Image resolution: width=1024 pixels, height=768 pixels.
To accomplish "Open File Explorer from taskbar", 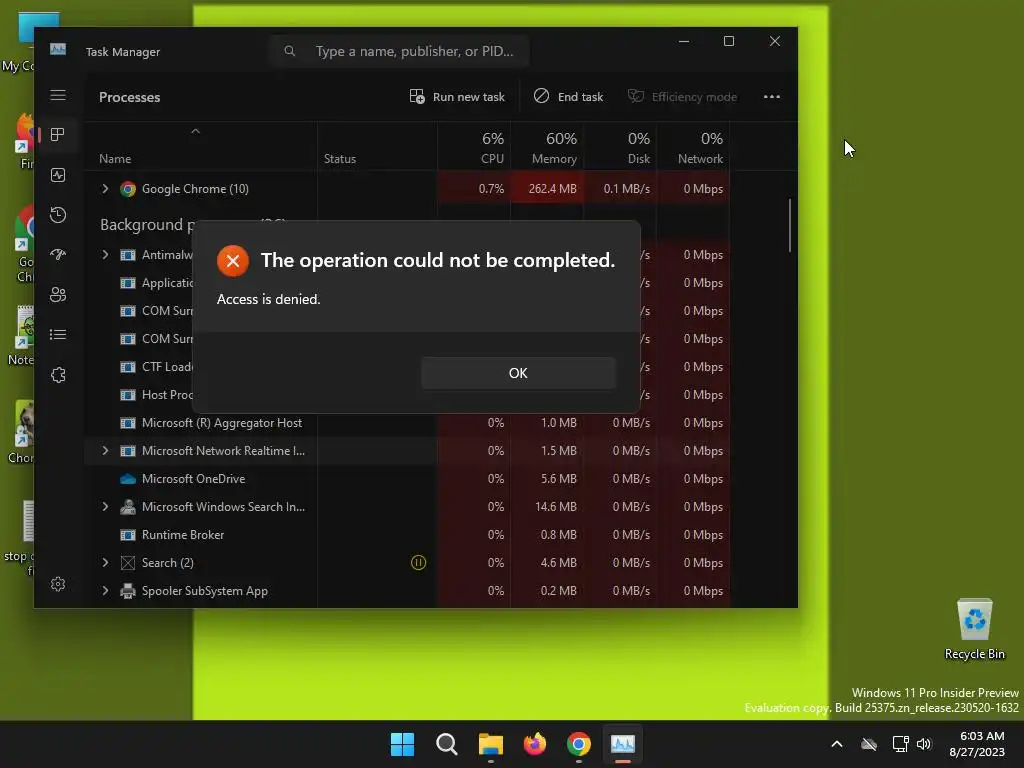I will pos(490,744).
